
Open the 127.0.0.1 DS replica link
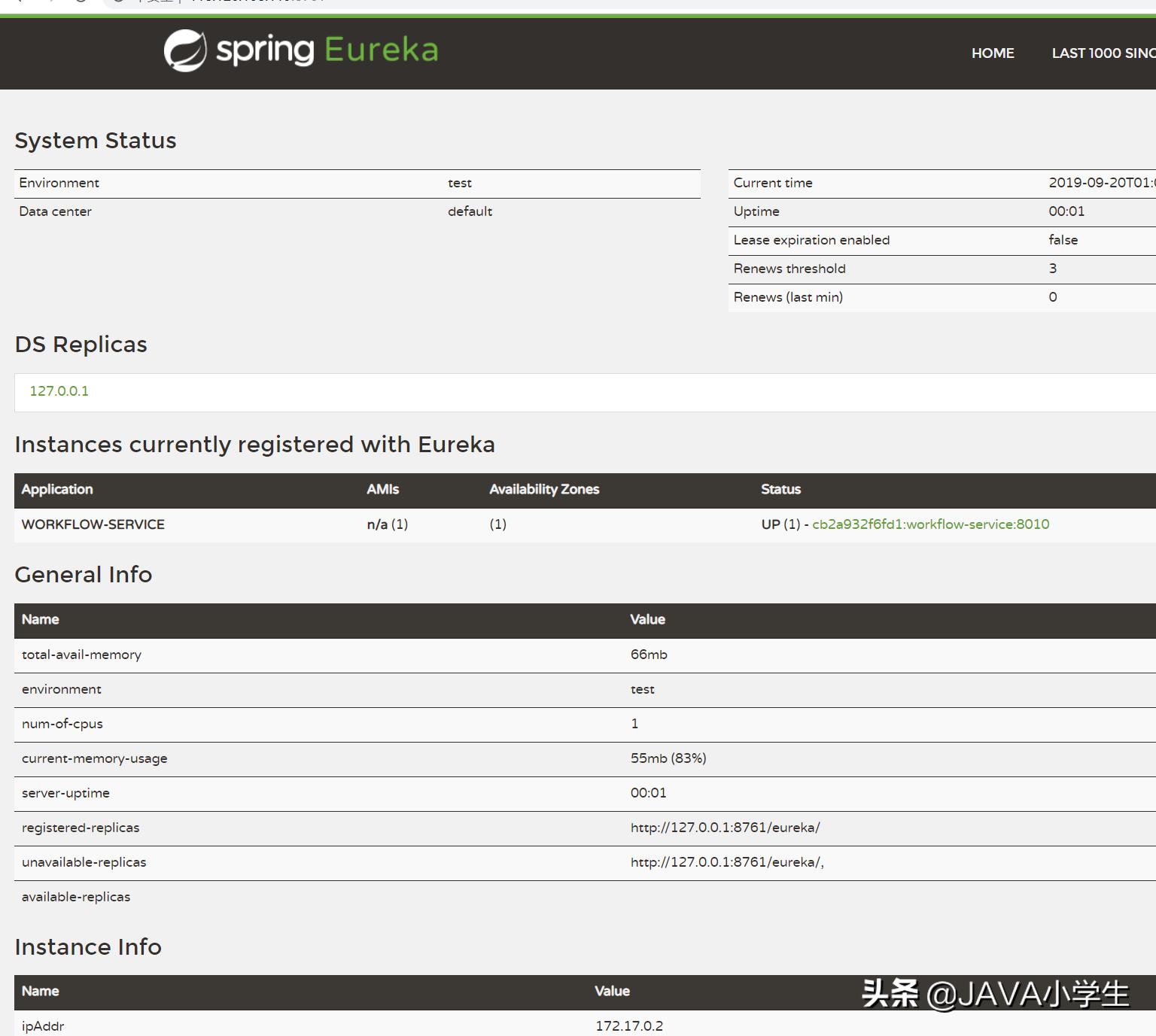(x=59, y=391)
